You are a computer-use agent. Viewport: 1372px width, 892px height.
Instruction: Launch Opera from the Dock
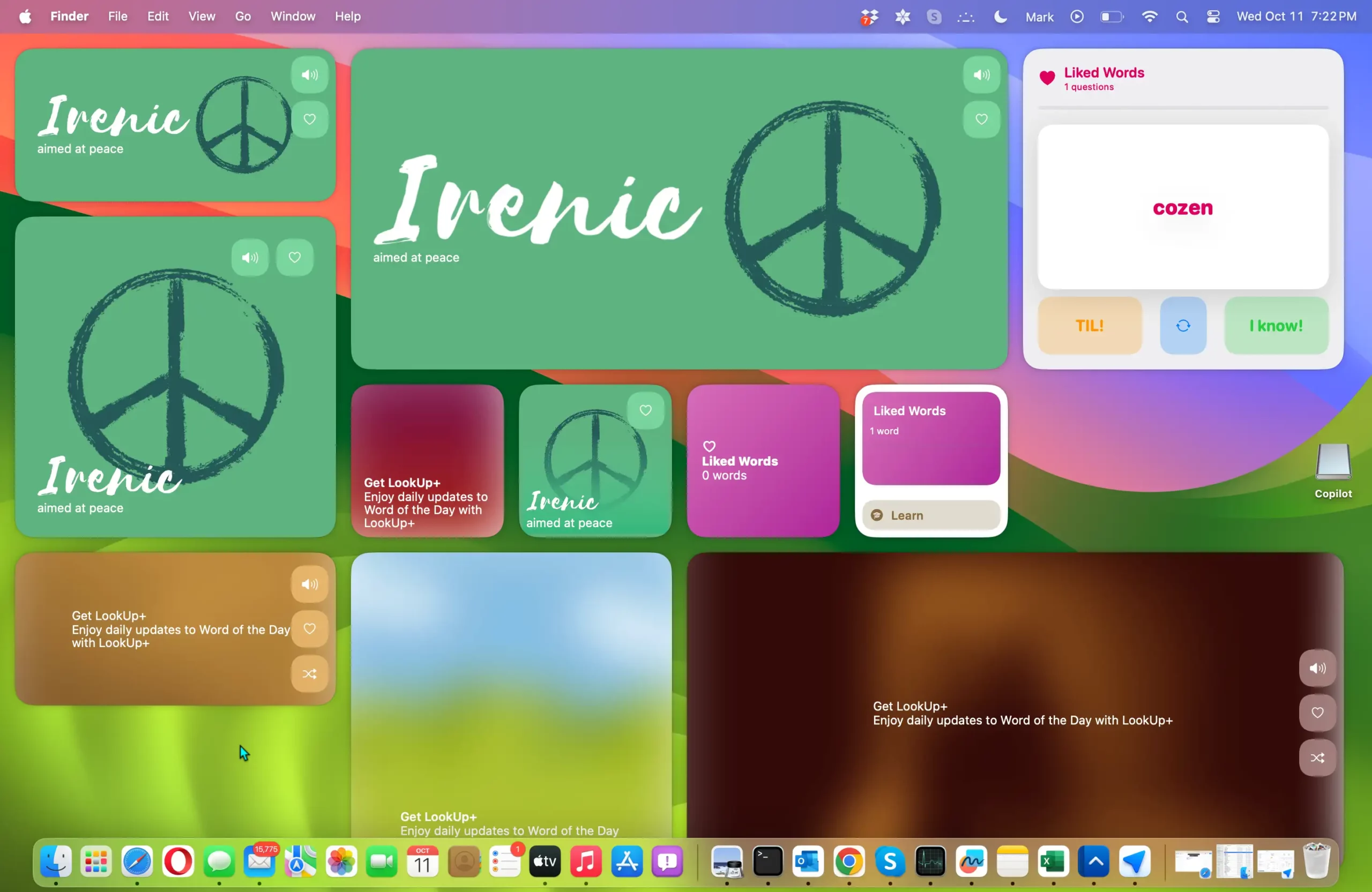pyautogui.click(x=178, y=862)
